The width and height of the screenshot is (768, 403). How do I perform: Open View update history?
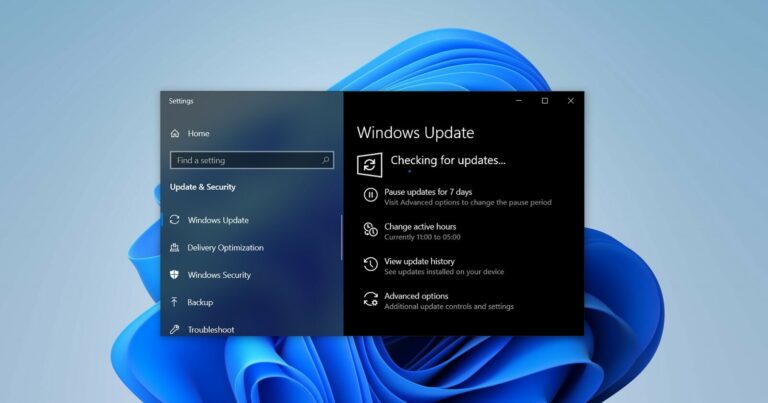(x=419, y=261)
